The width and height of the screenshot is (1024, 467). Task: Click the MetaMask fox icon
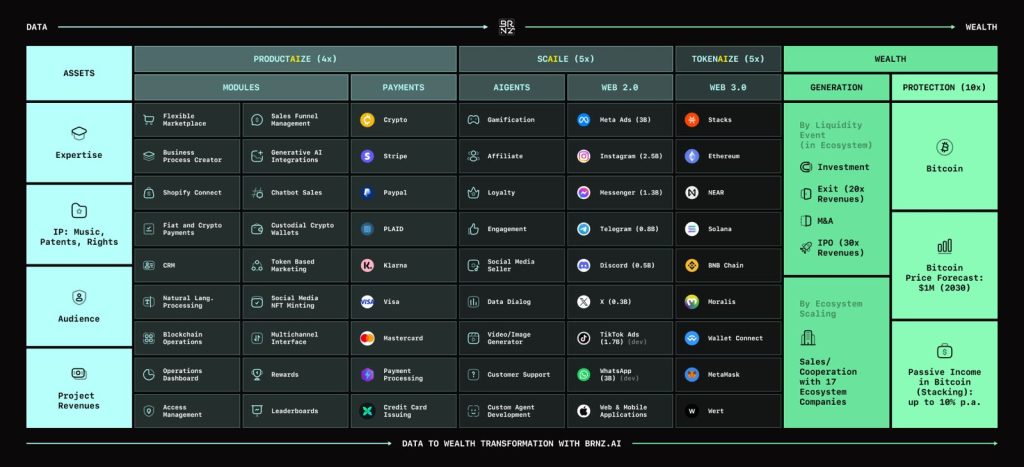point(692,375)
